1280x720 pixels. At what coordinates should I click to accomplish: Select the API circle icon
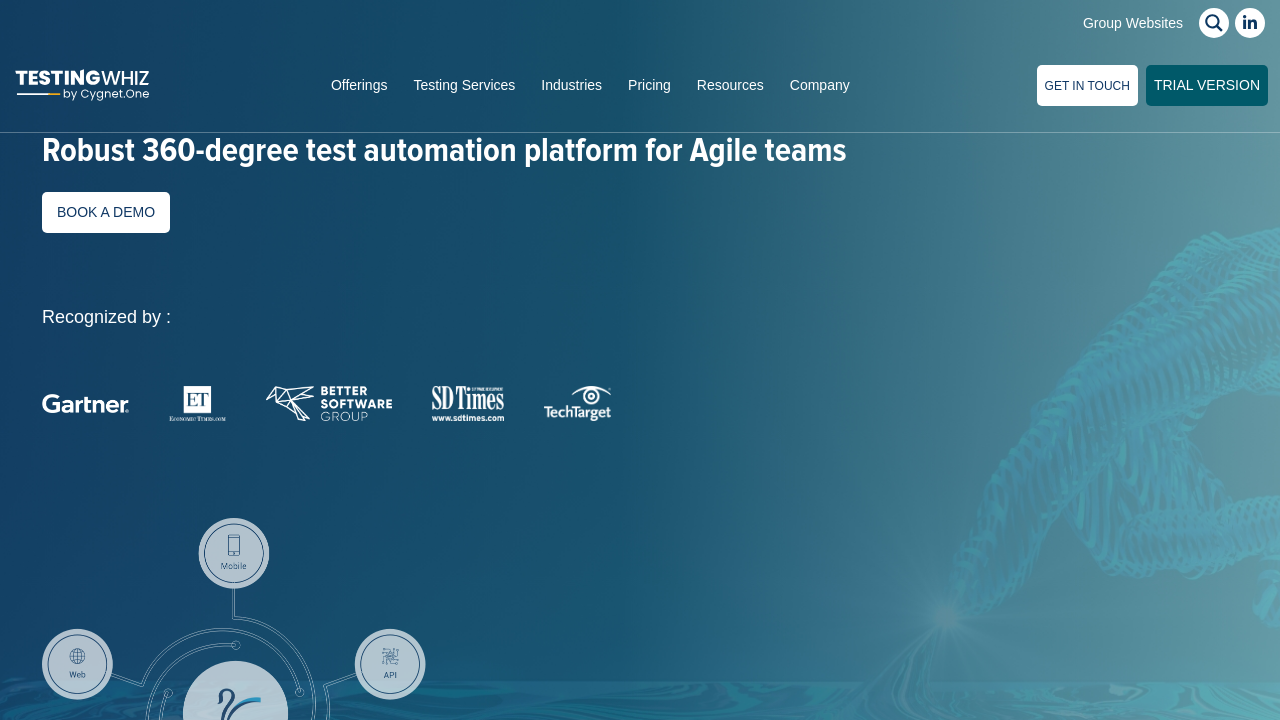click(390, 664)
